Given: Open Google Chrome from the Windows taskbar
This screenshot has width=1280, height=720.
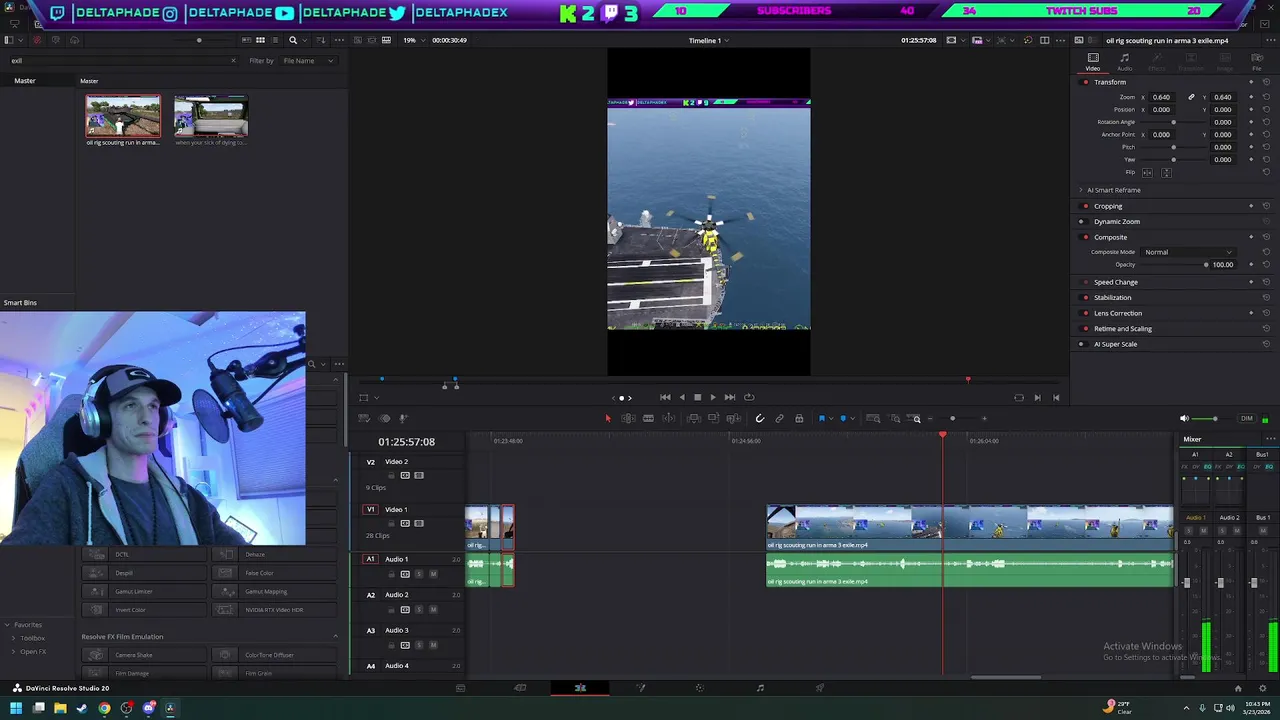Looking at the screenshot, I should pos(104,708).
